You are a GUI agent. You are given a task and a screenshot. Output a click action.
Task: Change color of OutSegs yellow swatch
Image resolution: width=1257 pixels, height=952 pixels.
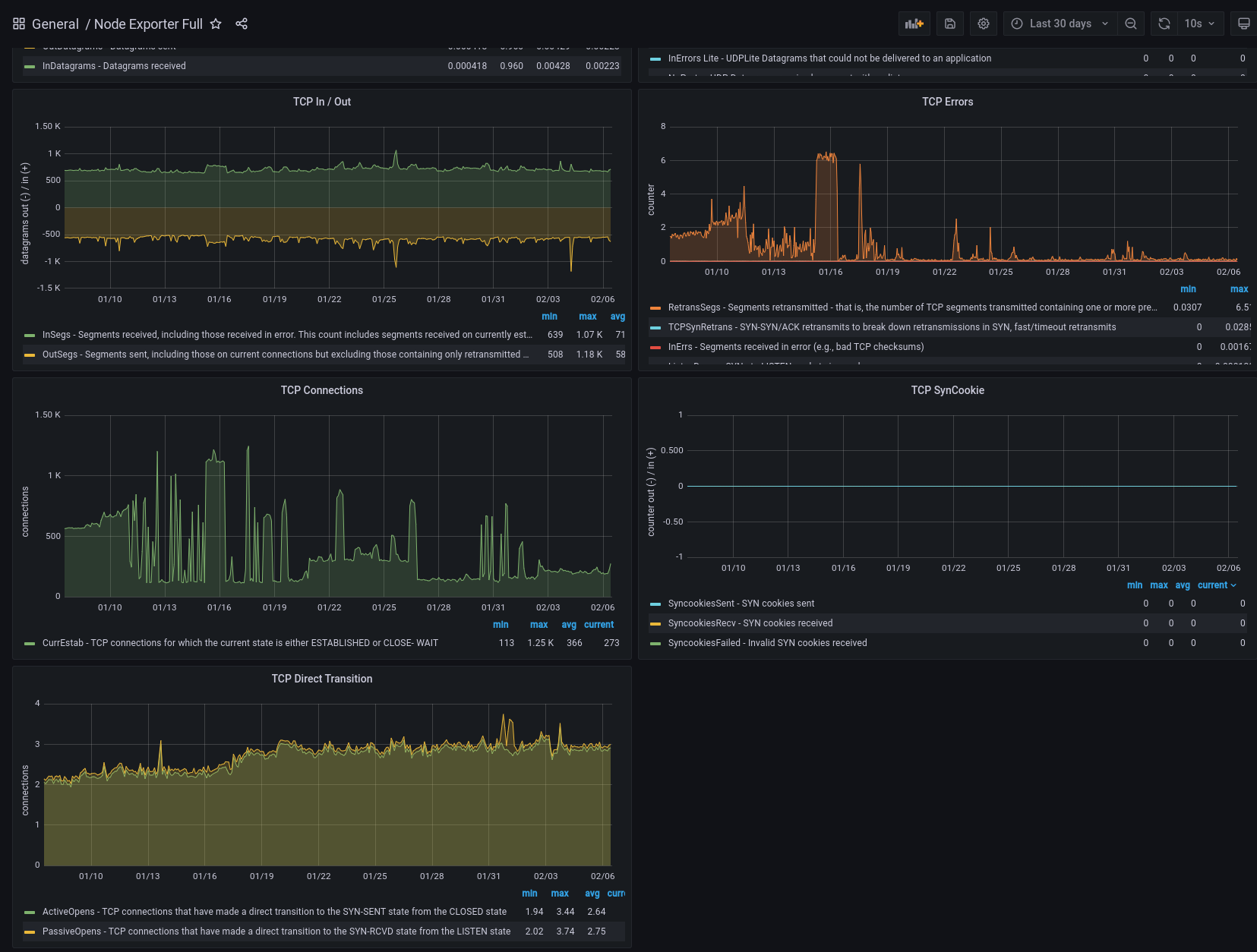[30, 355]
